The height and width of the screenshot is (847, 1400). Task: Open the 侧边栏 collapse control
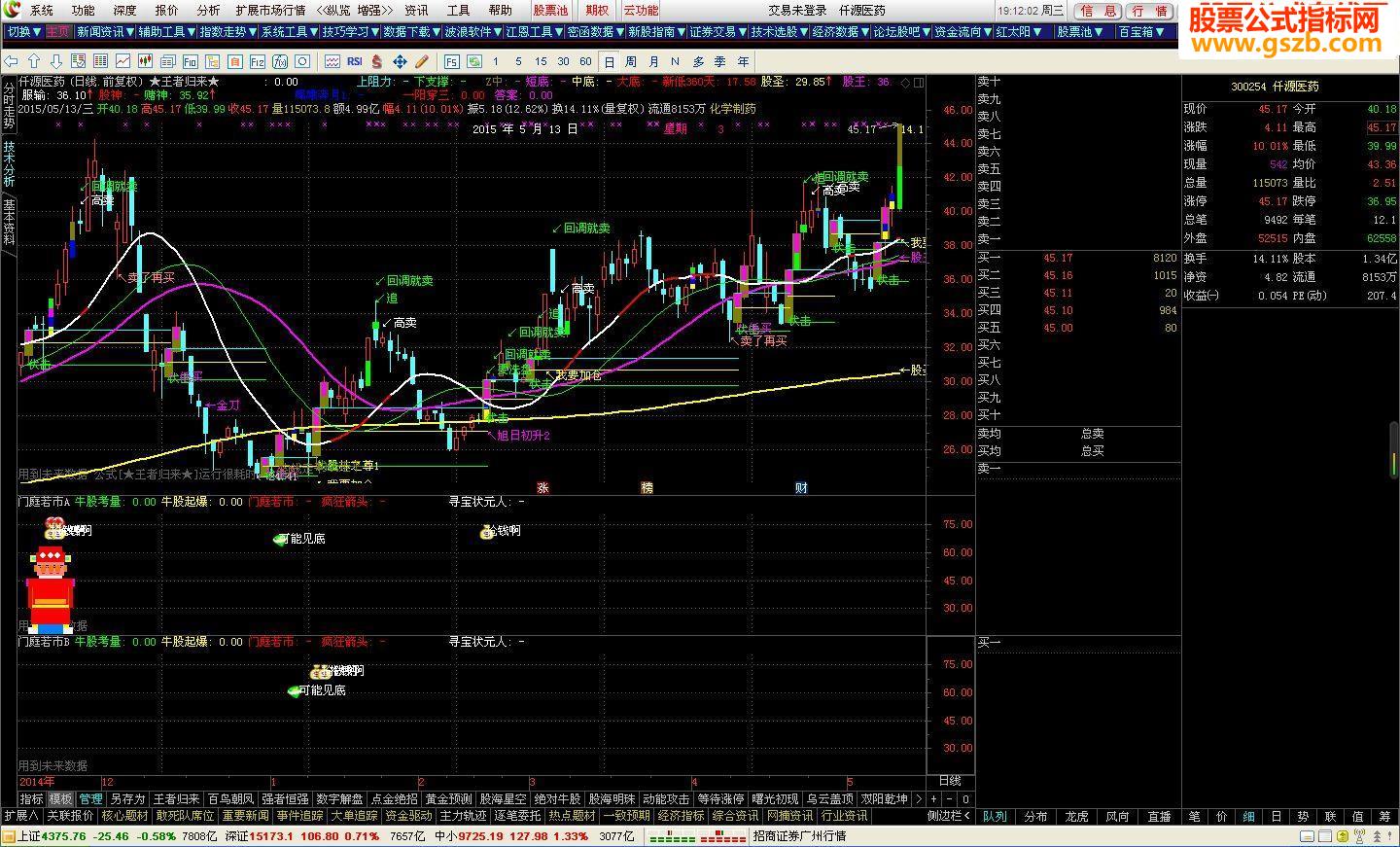pos(949,816)
